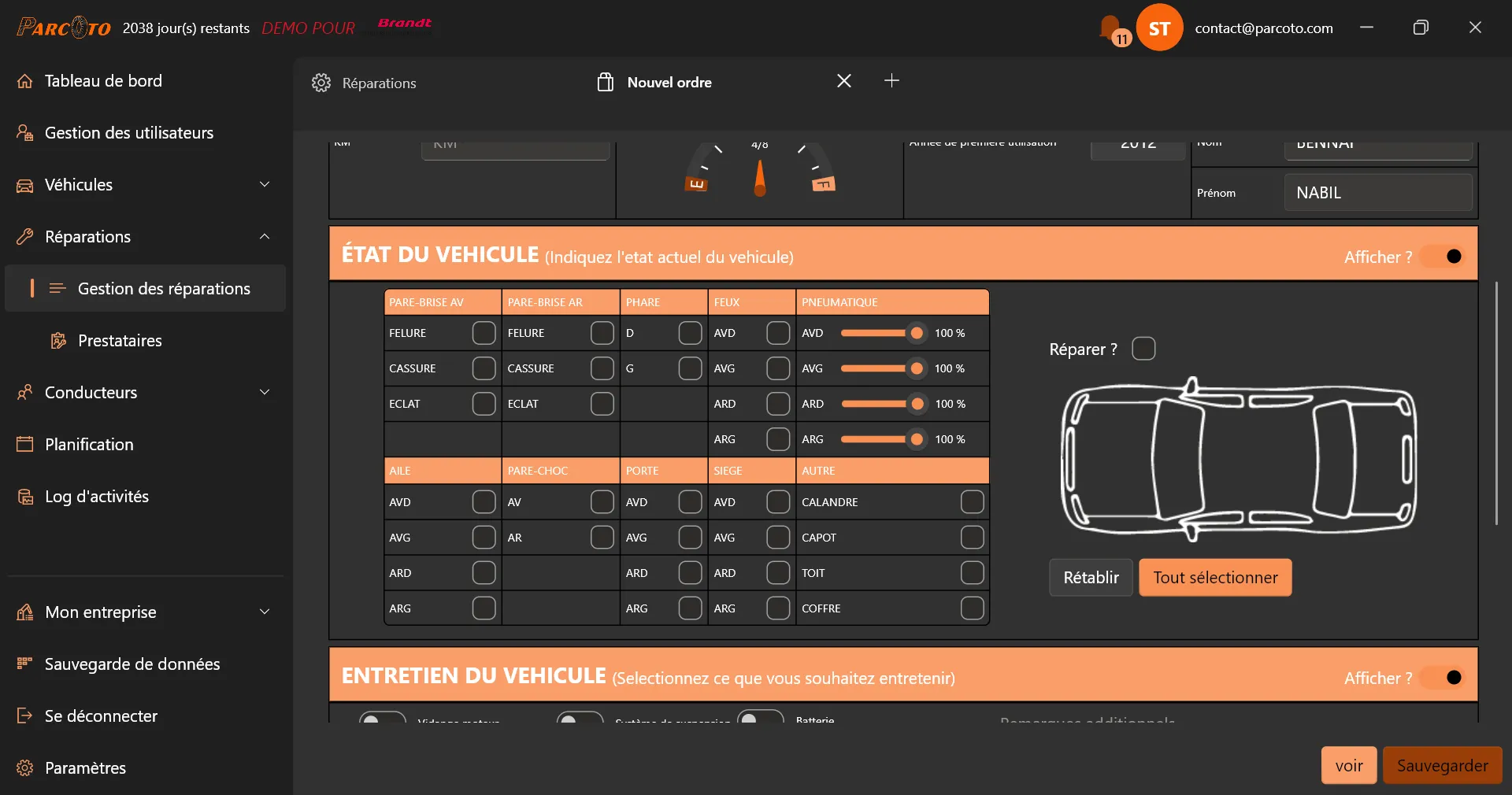The height and width of the screenshot is (795, 1512).
Task: Switch to the Nouvel ordre tab
Action: click(669, 83)
